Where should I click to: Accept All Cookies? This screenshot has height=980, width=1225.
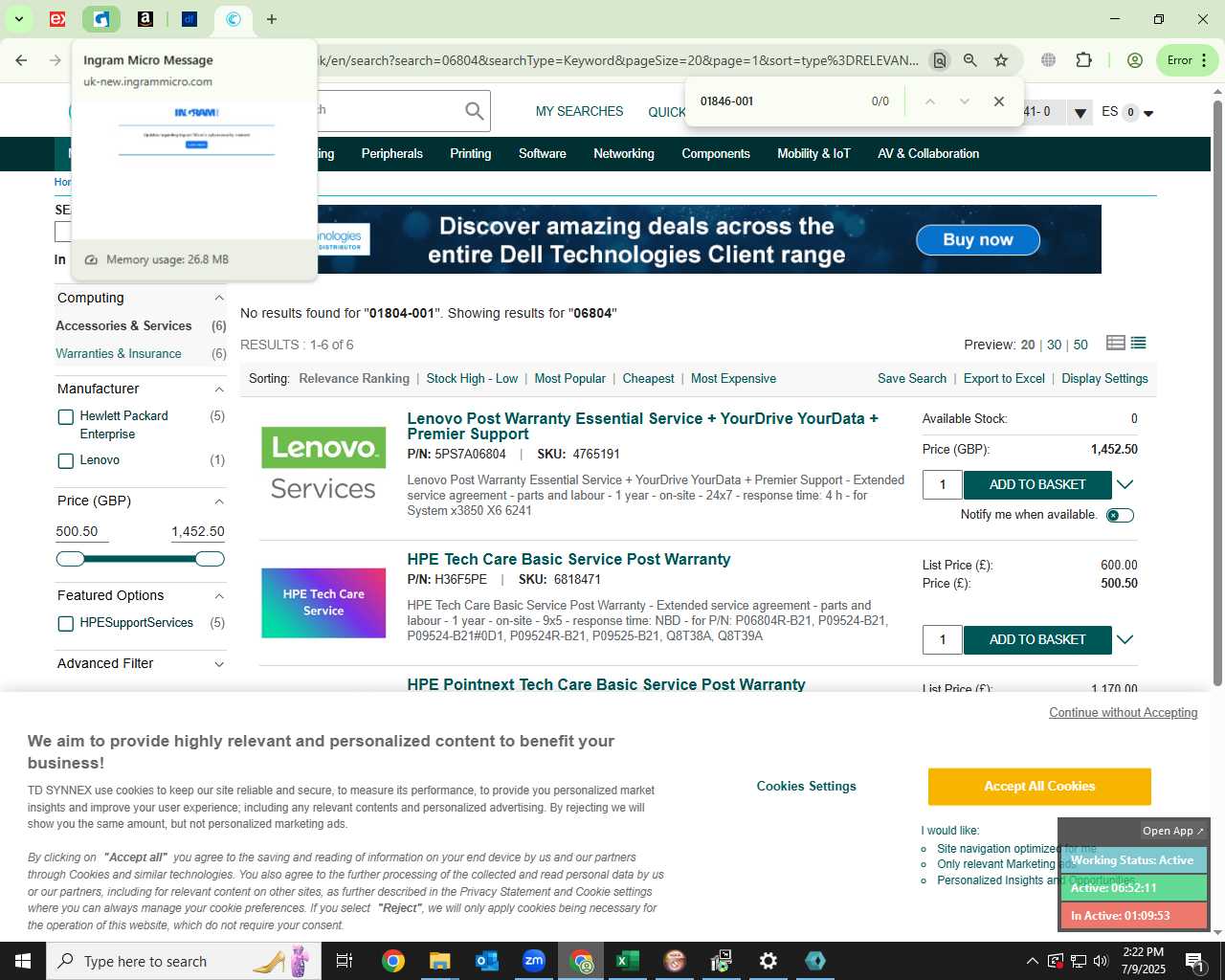point(1039,787)
